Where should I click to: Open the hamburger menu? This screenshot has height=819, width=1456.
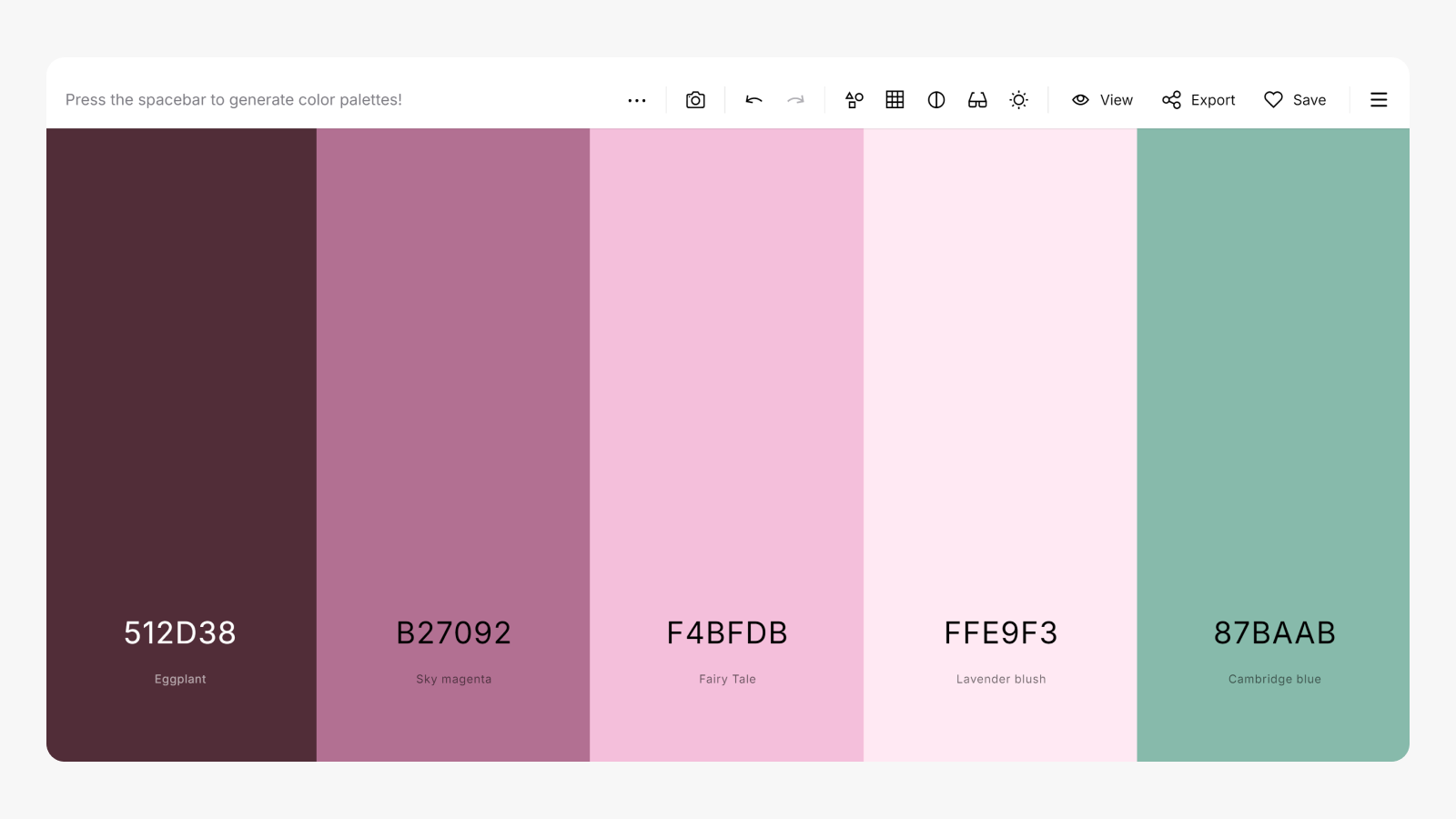1379,100
